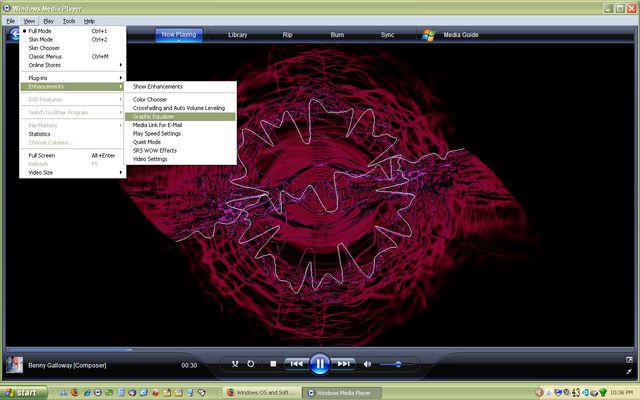
Task: Open the View menu
Action: tap(29, 21)
